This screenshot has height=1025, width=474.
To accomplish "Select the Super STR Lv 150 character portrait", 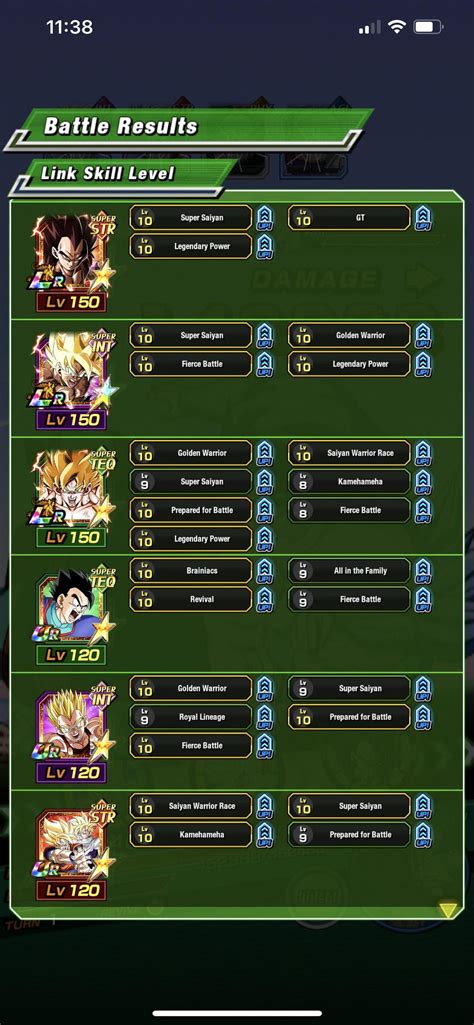I will [x=72, y=262].
